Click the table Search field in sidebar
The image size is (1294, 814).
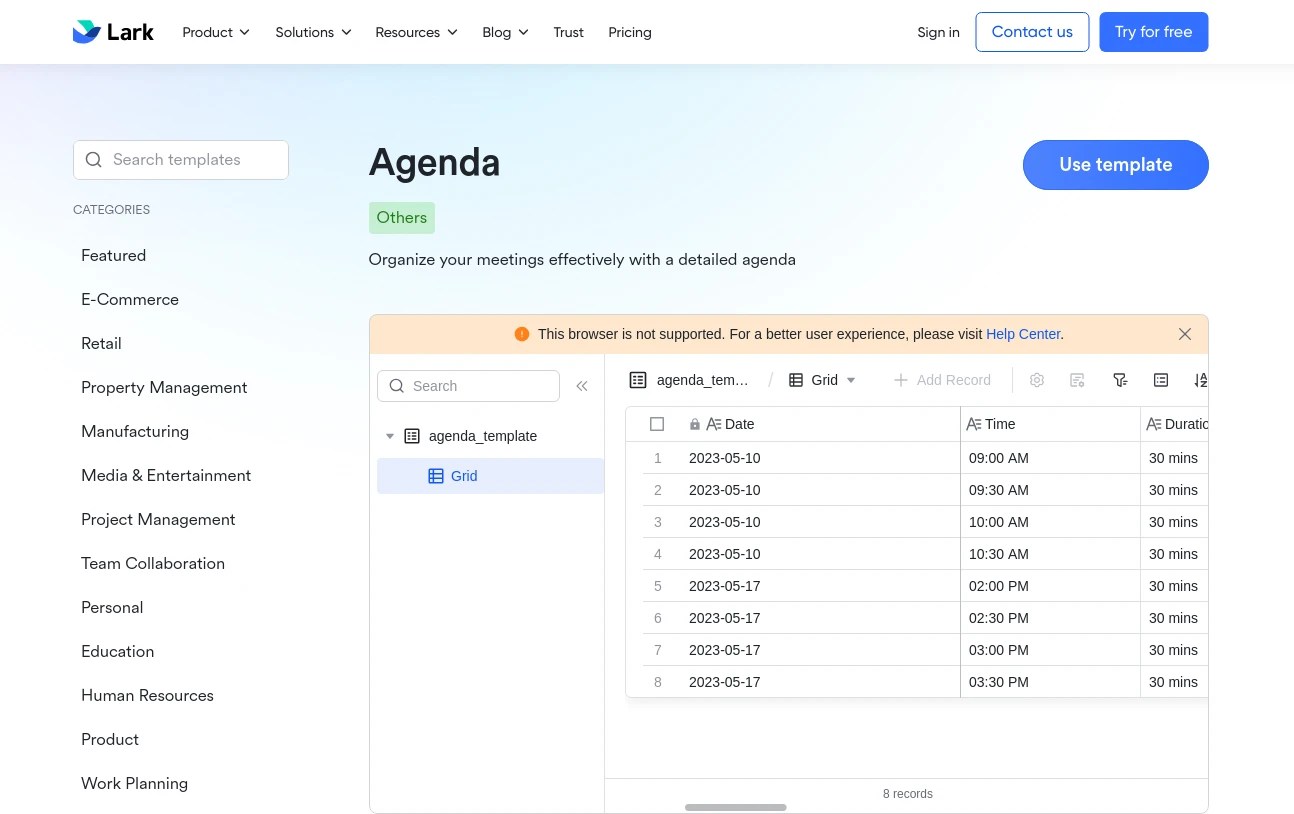(468, 386)
